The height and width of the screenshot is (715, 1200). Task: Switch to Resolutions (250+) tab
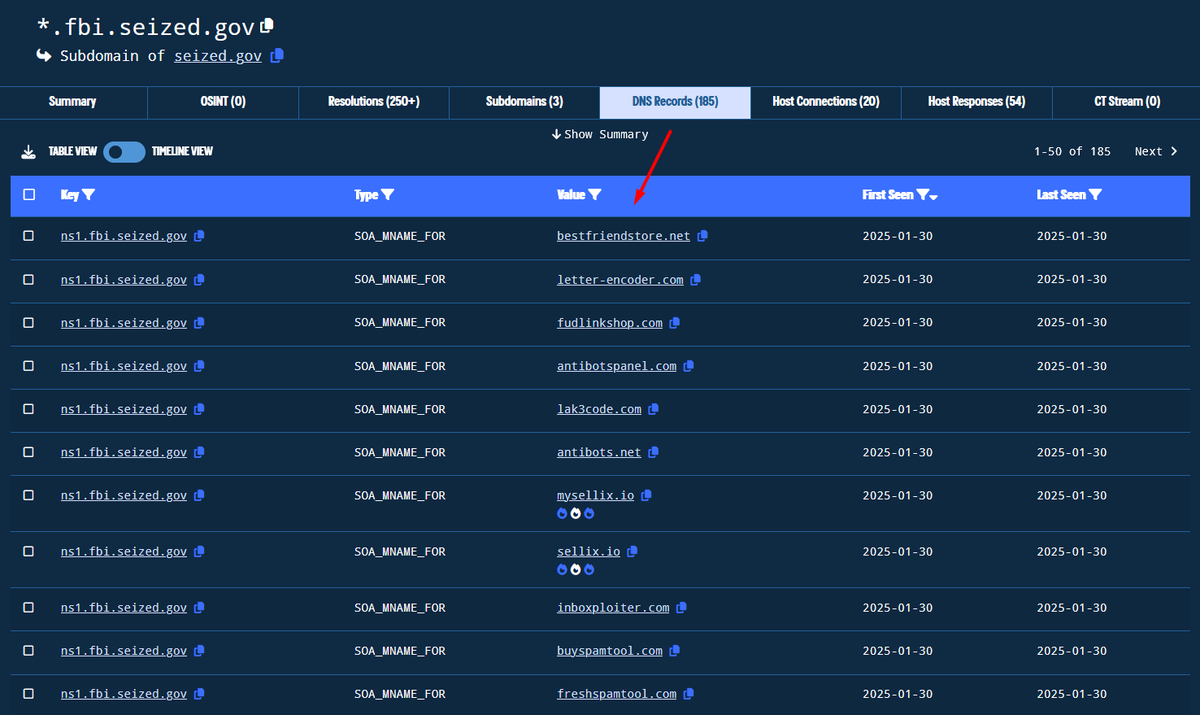[x=374, y=102]
